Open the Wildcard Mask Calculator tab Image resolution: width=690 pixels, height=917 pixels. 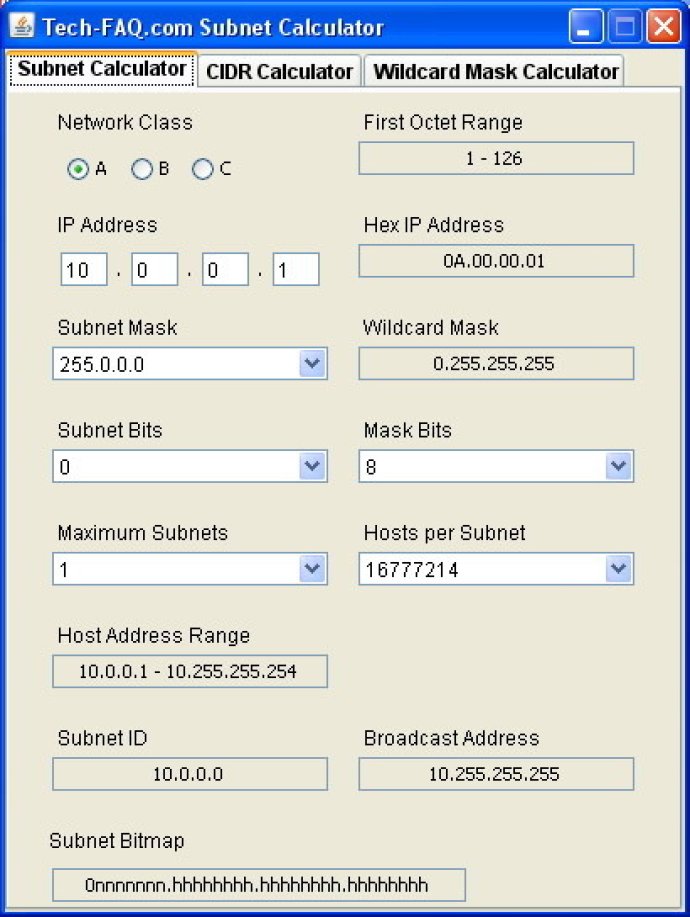(x=493, y=71)
